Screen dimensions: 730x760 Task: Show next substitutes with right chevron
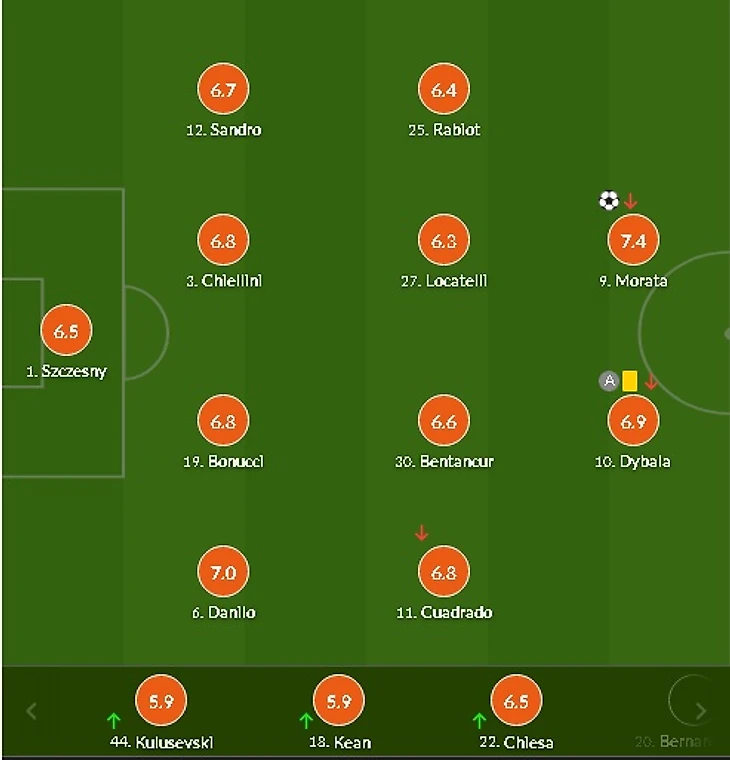pos(701,712)
